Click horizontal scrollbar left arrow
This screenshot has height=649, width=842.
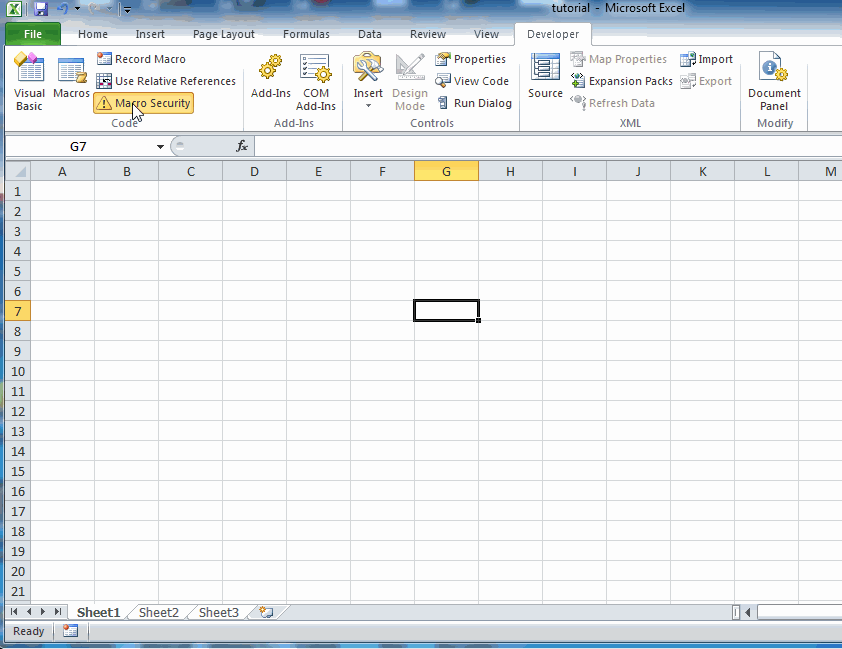click(x=747, y=612)
